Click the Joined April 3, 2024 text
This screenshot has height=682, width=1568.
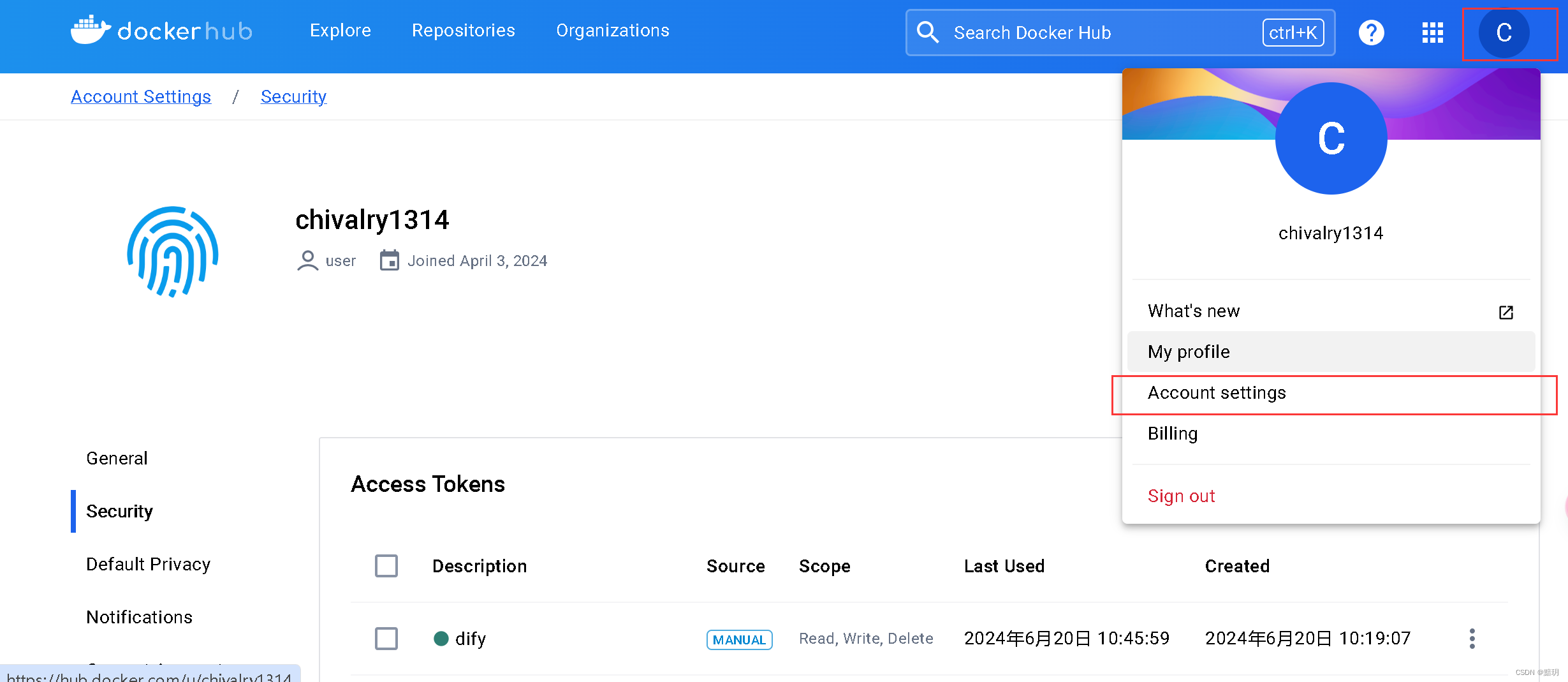pos(477,261)
